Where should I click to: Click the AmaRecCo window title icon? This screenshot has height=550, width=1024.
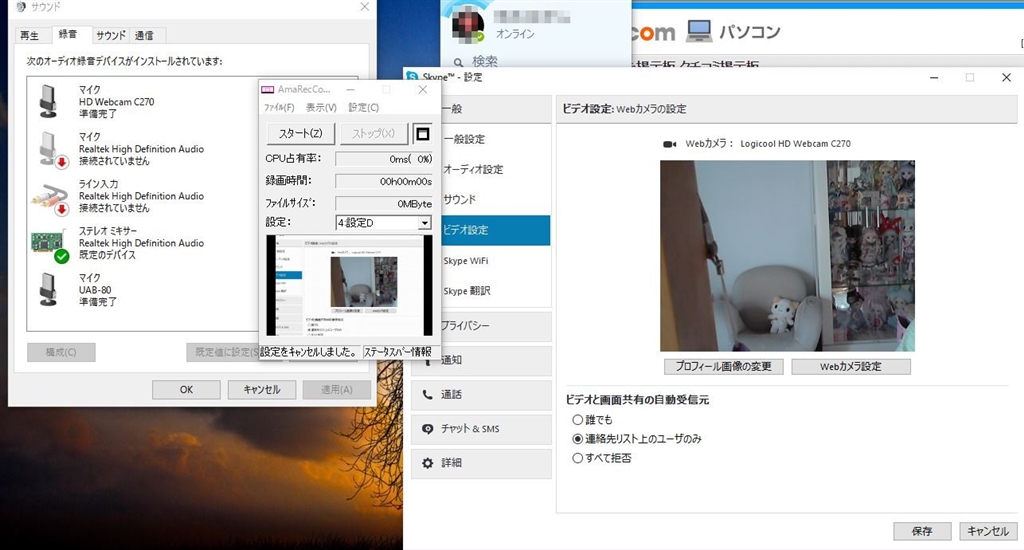(x=267, y=89)
